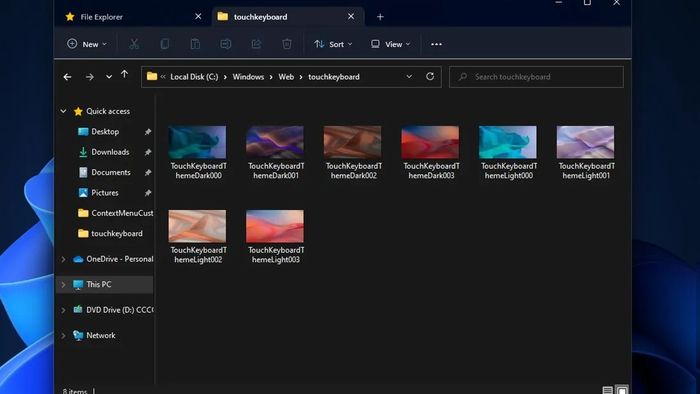Click the pin icon beside Downloads
The height and width of the screenshot is (394, 700).
(x=148, y=152)
